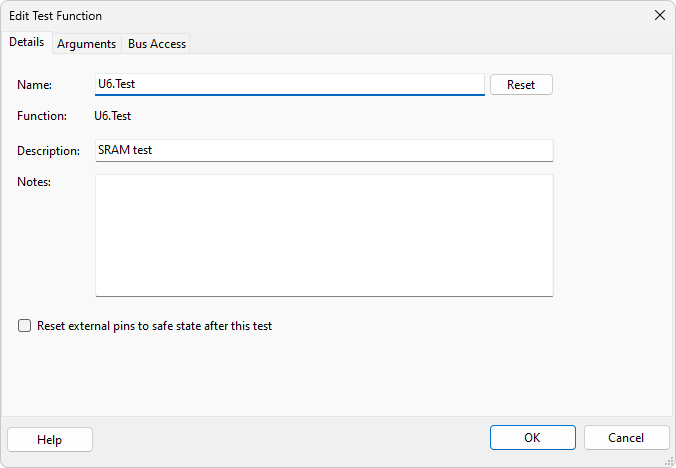Click inside the empty Notes text area
Viewport: 676px width, 468px height.
click(323, 235)
